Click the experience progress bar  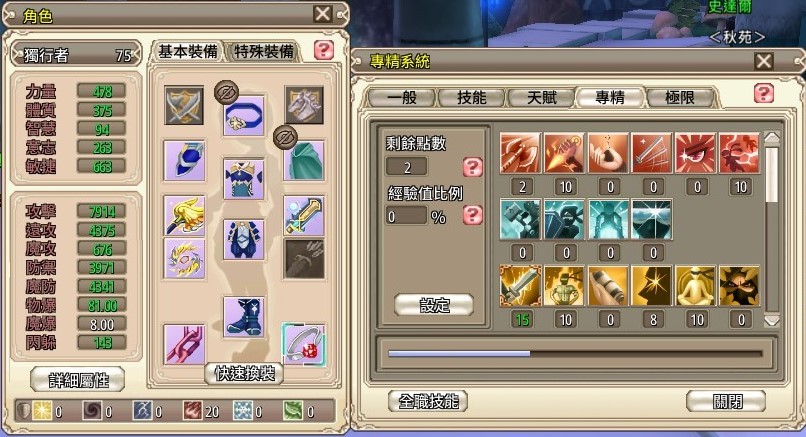point(575,354)
